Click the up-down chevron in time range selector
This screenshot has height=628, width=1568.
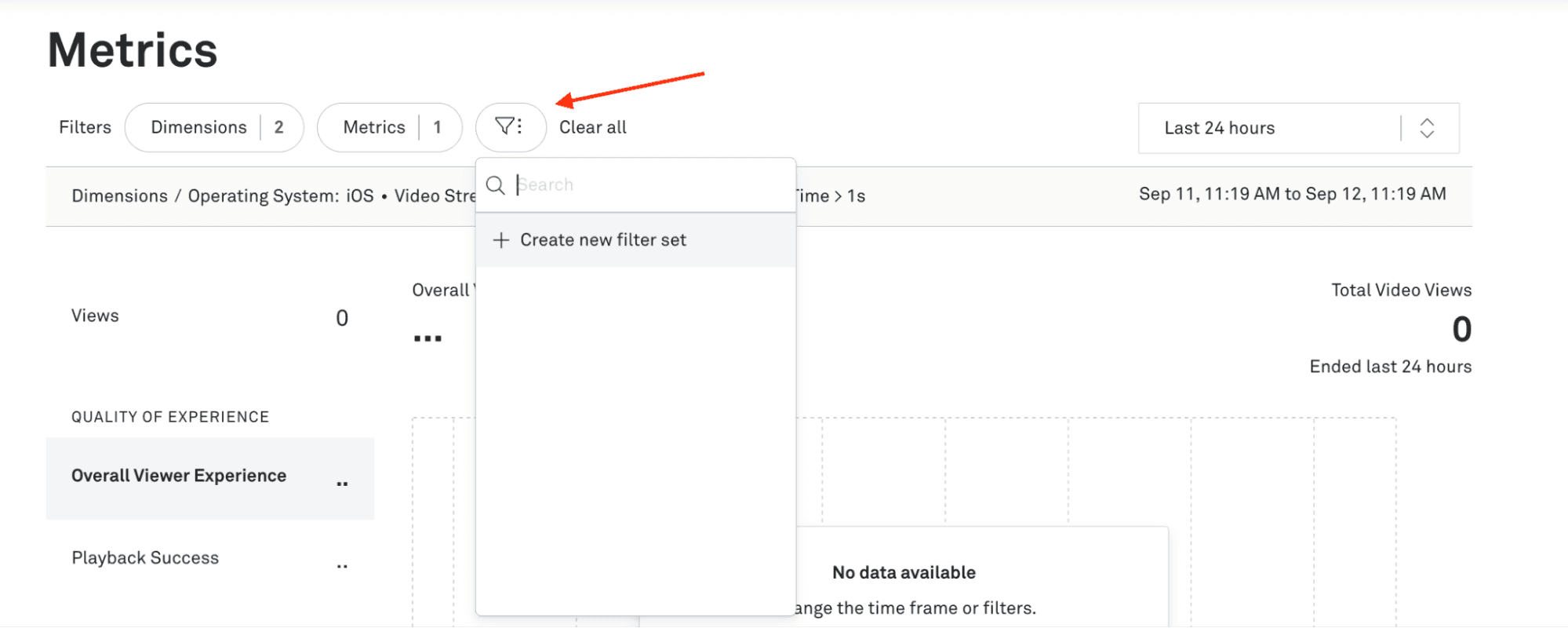coord(1427,128)
